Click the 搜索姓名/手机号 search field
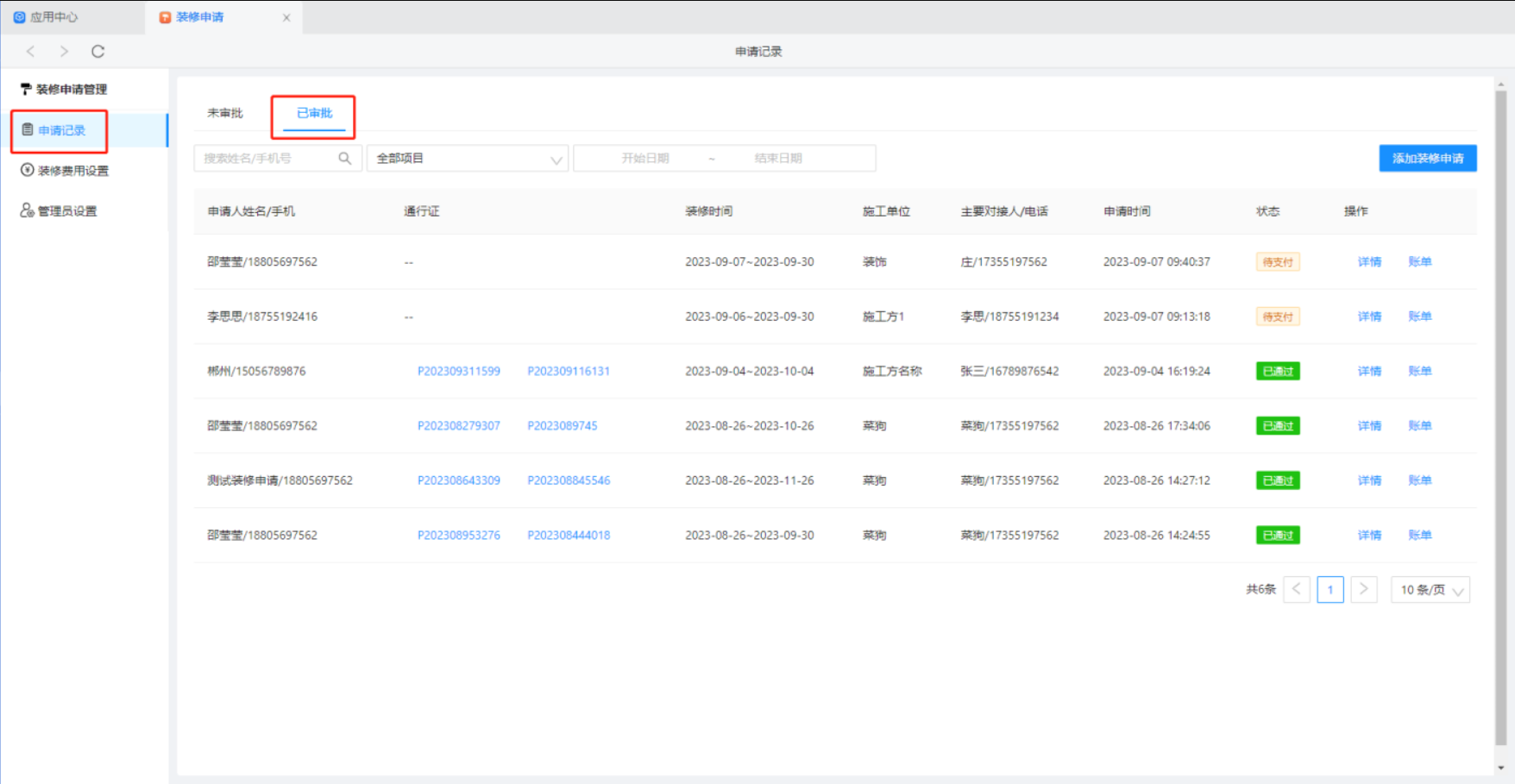1515x784 pixels. coord(266,159)
